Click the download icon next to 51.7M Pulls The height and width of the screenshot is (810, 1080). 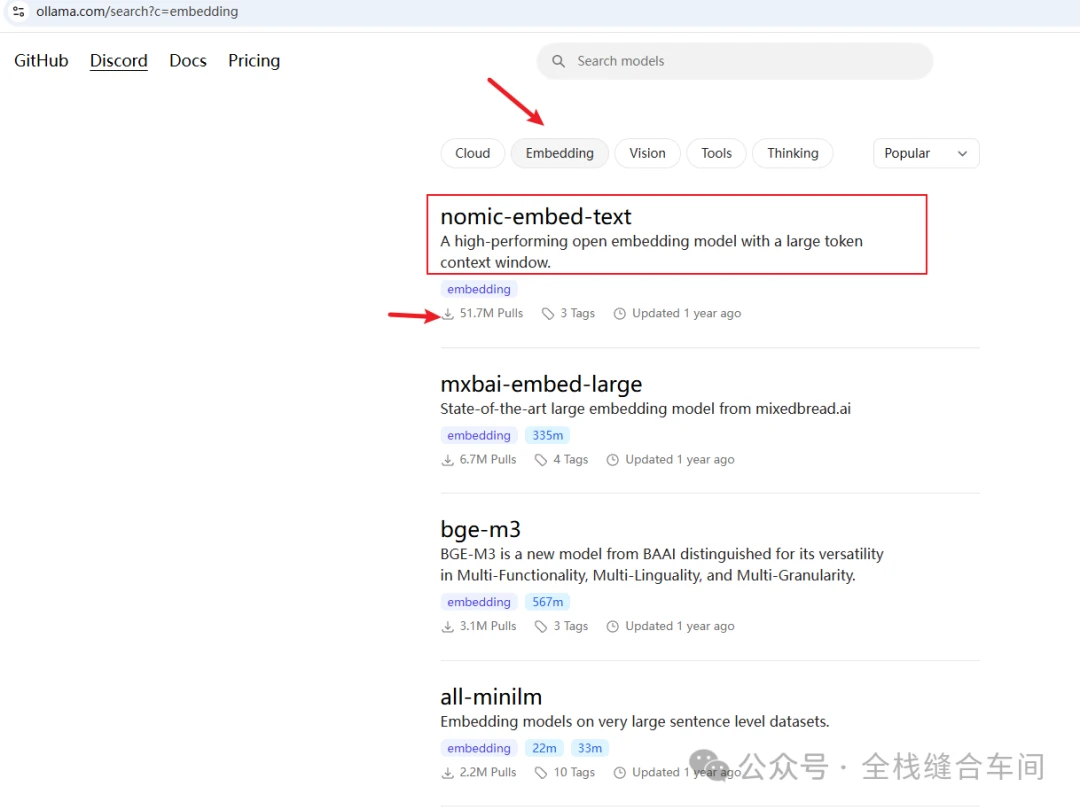448,313
